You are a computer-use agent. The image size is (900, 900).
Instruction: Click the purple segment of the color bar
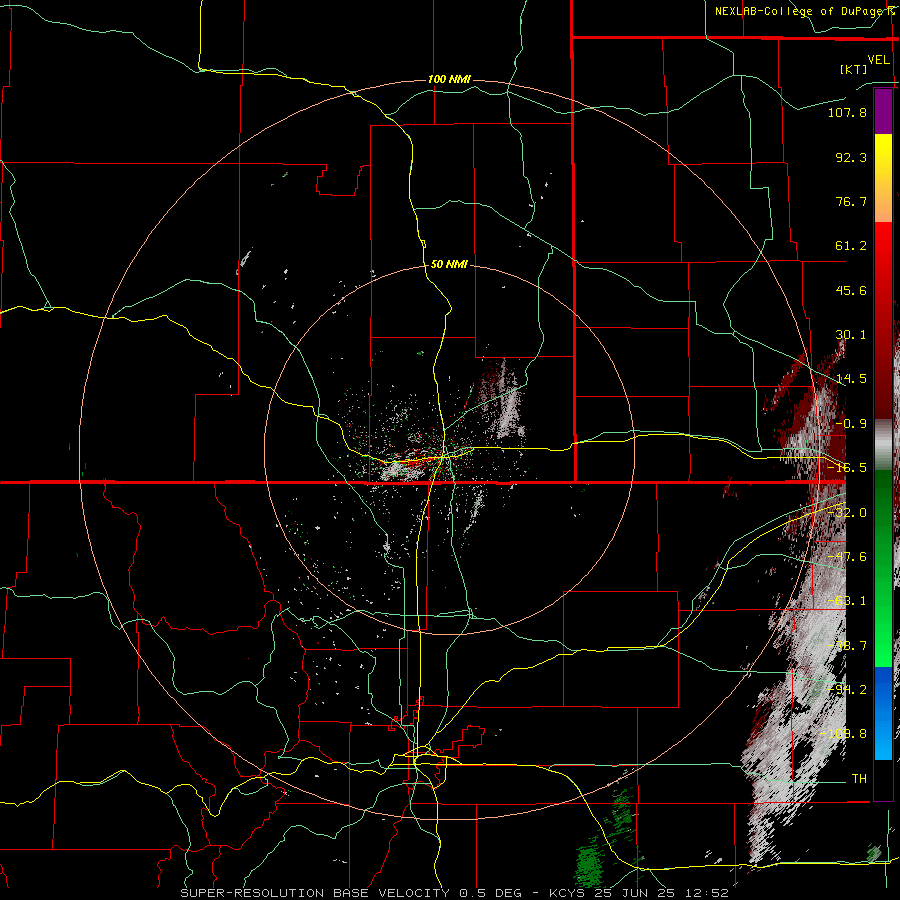[883, 111]
